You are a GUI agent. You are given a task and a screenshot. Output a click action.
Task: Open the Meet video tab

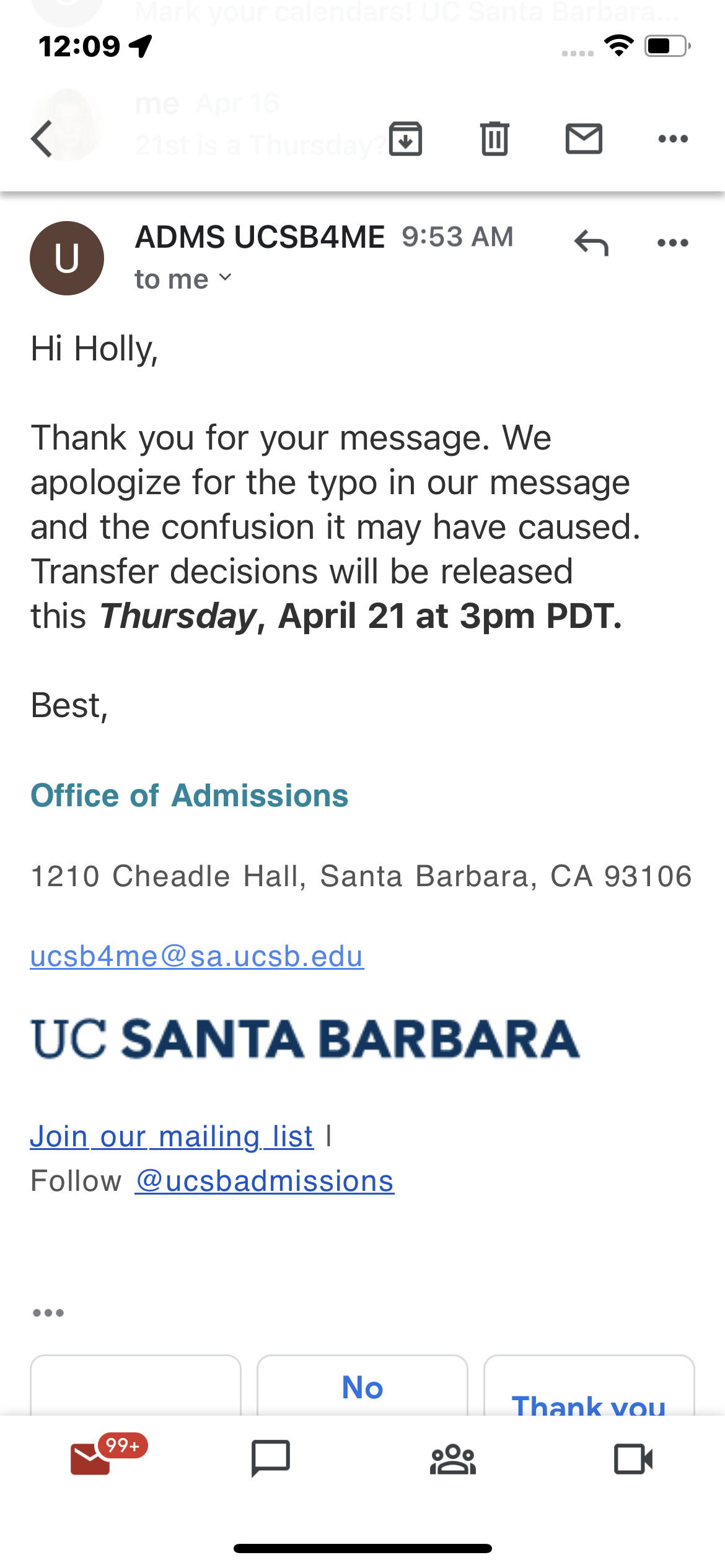click(633, 1459)
